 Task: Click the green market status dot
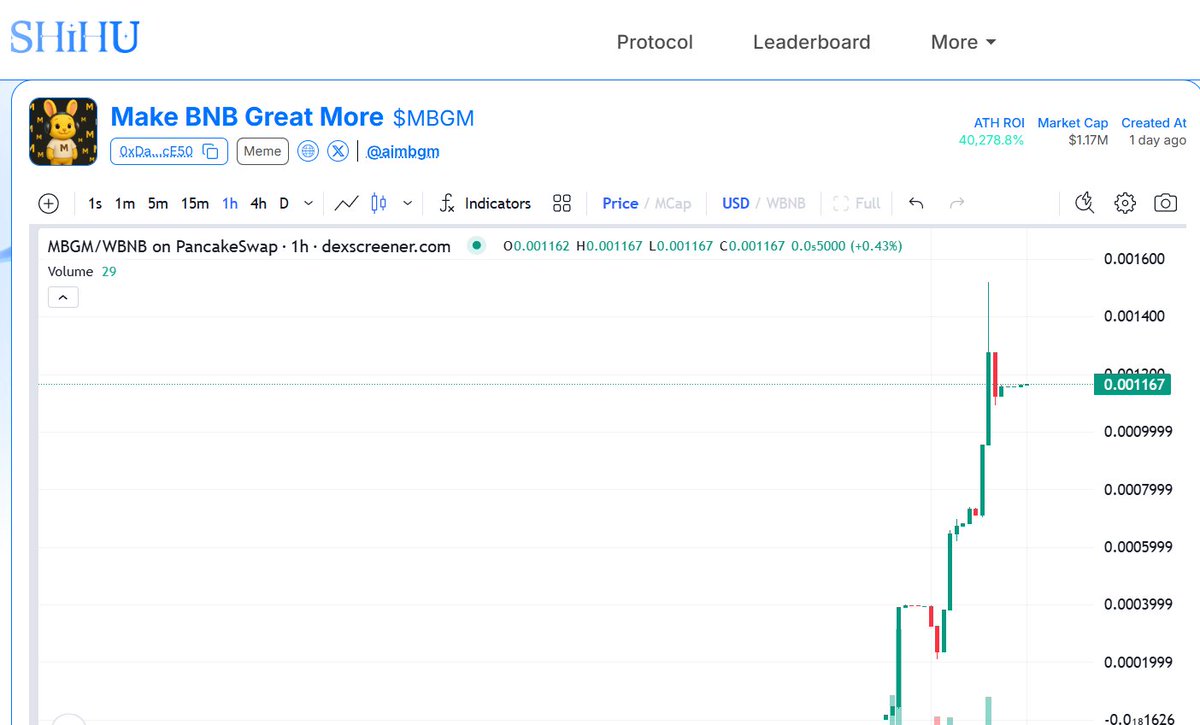coord(477,245)
